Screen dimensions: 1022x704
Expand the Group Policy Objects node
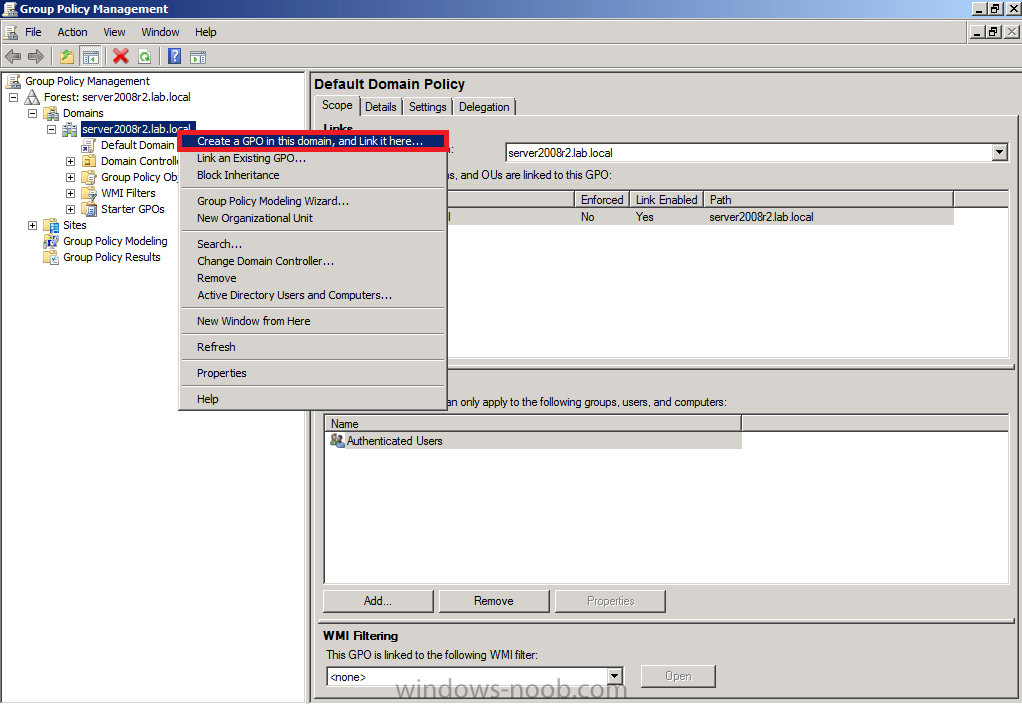coord(70,177)
